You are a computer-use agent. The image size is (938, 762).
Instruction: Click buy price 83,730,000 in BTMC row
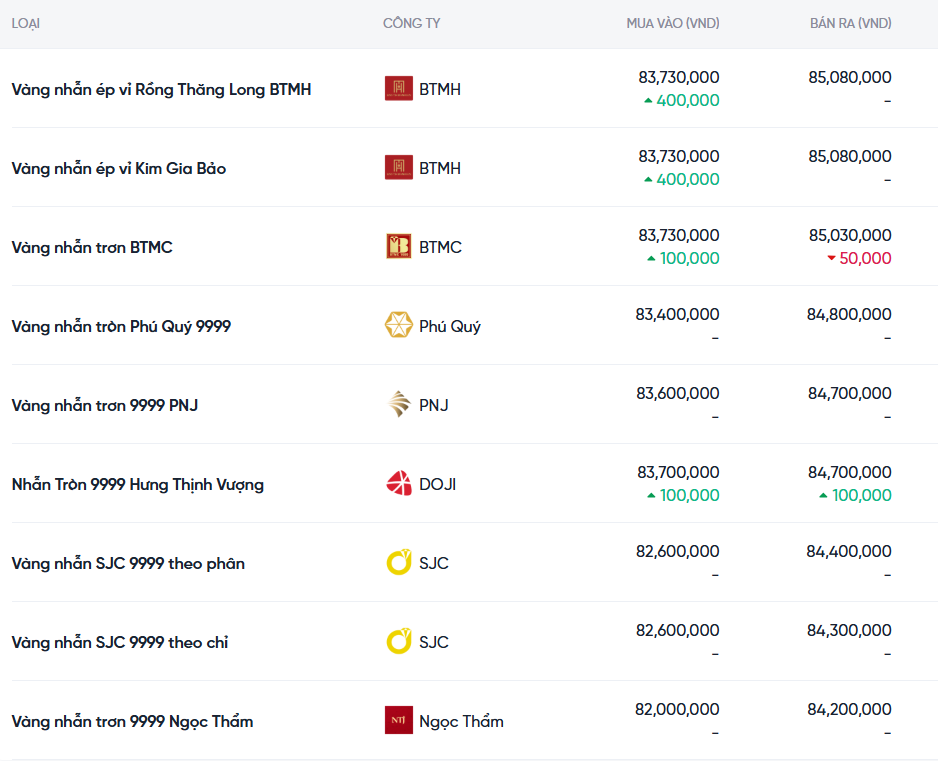tap(679, 235)
